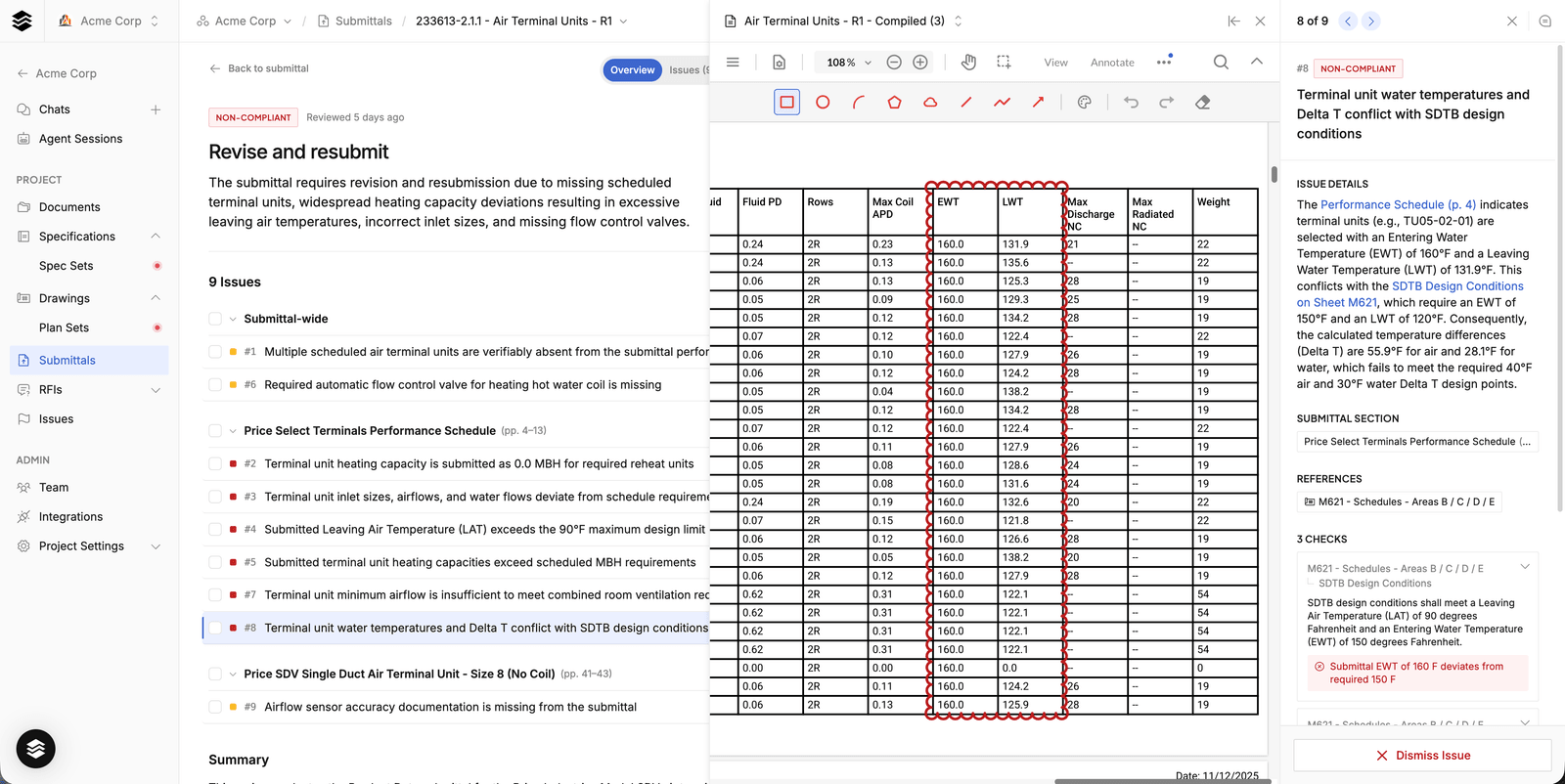Open the page thumbnails icon

[779, 62]
